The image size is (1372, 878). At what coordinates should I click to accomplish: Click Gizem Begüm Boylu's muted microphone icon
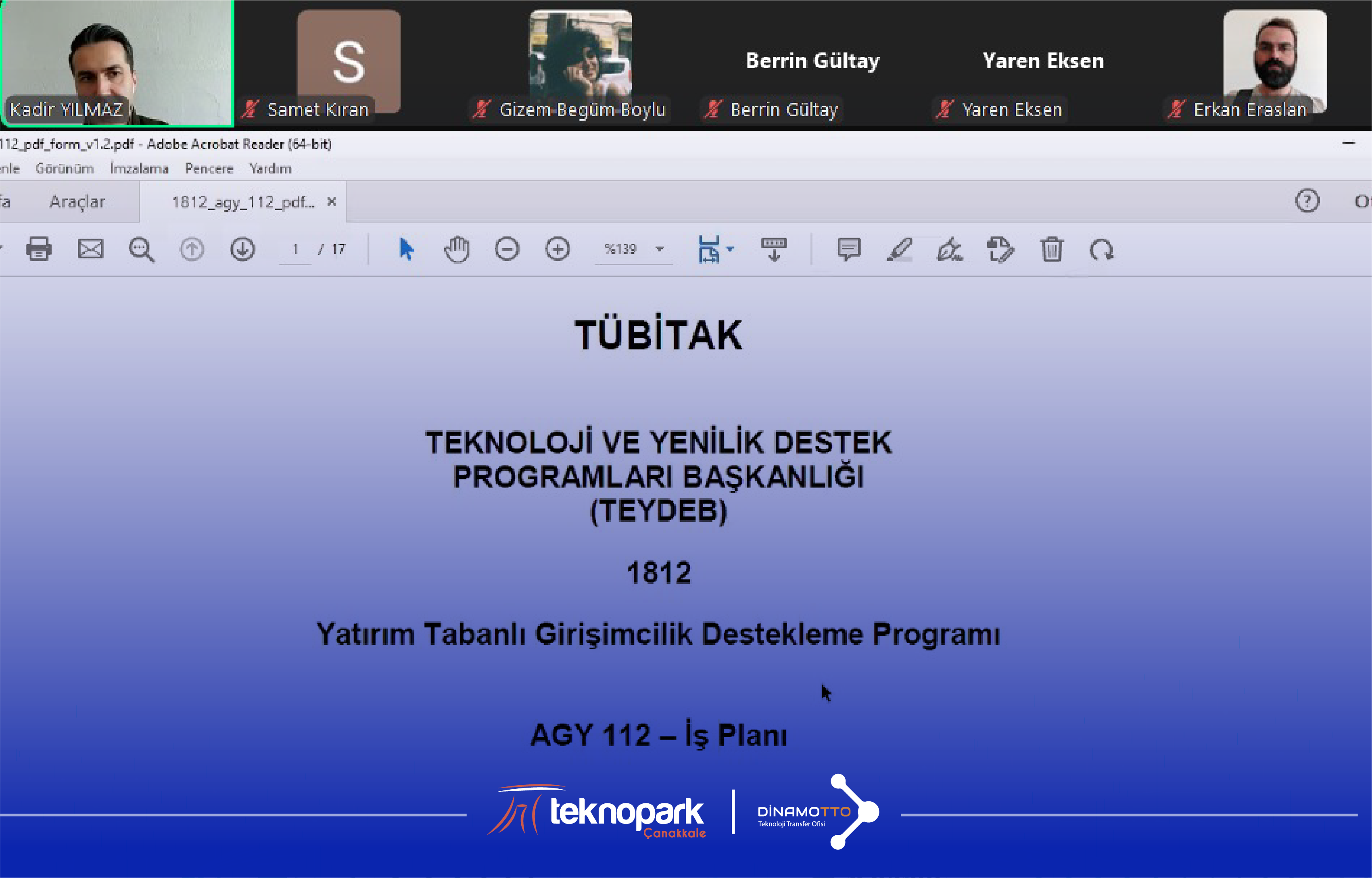coord(482,109)
